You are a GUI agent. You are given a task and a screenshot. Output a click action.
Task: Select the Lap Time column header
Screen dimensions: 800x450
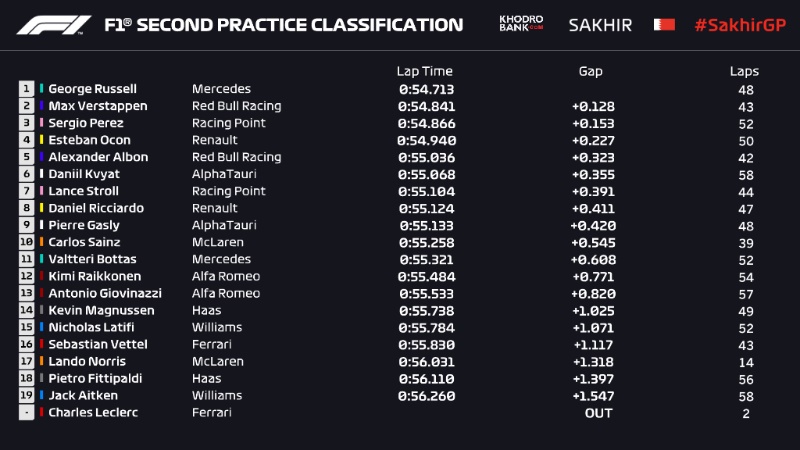(424, 71)
